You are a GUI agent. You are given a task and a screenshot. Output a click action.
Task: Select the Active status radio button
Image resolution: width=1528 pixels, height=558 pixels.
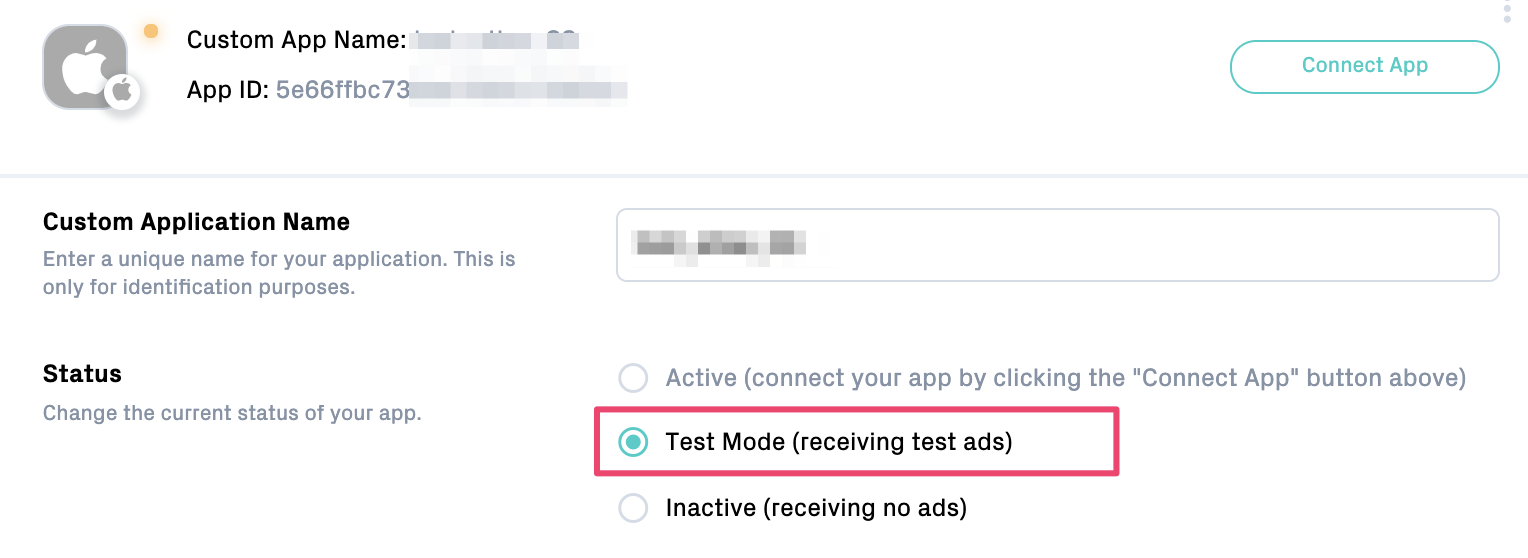[x=633, y=378]
